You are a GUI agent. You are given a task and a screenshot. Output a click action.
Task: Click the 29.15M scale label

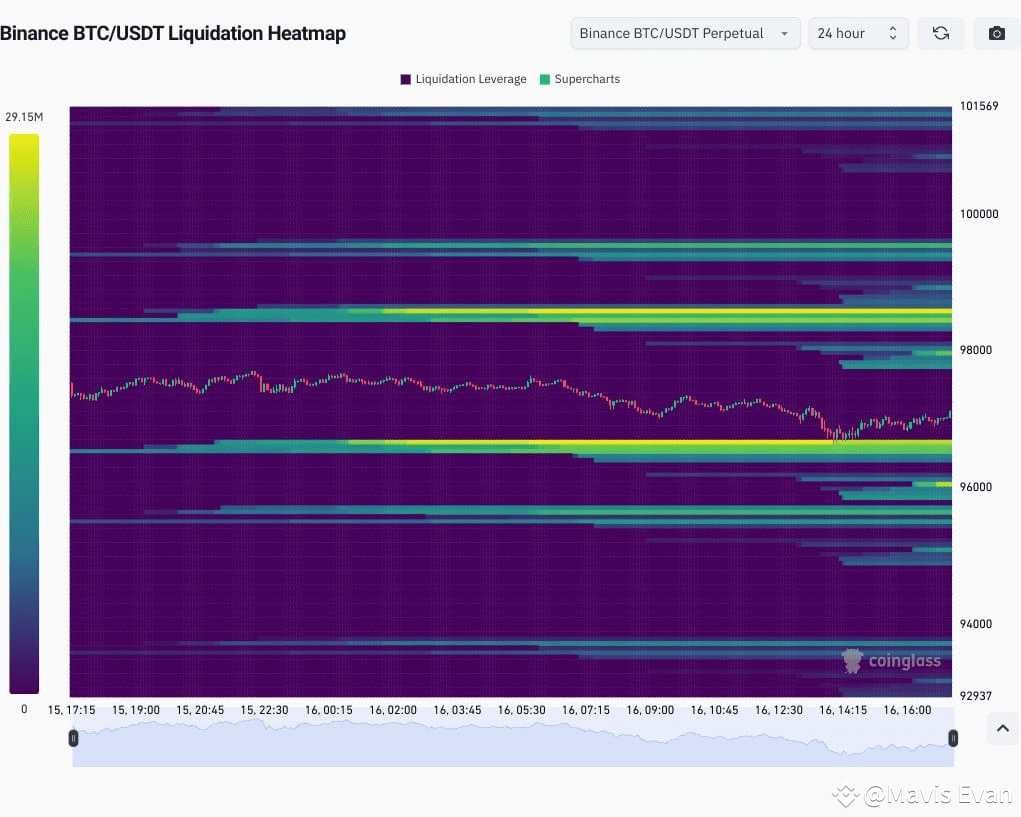[24, 116]
